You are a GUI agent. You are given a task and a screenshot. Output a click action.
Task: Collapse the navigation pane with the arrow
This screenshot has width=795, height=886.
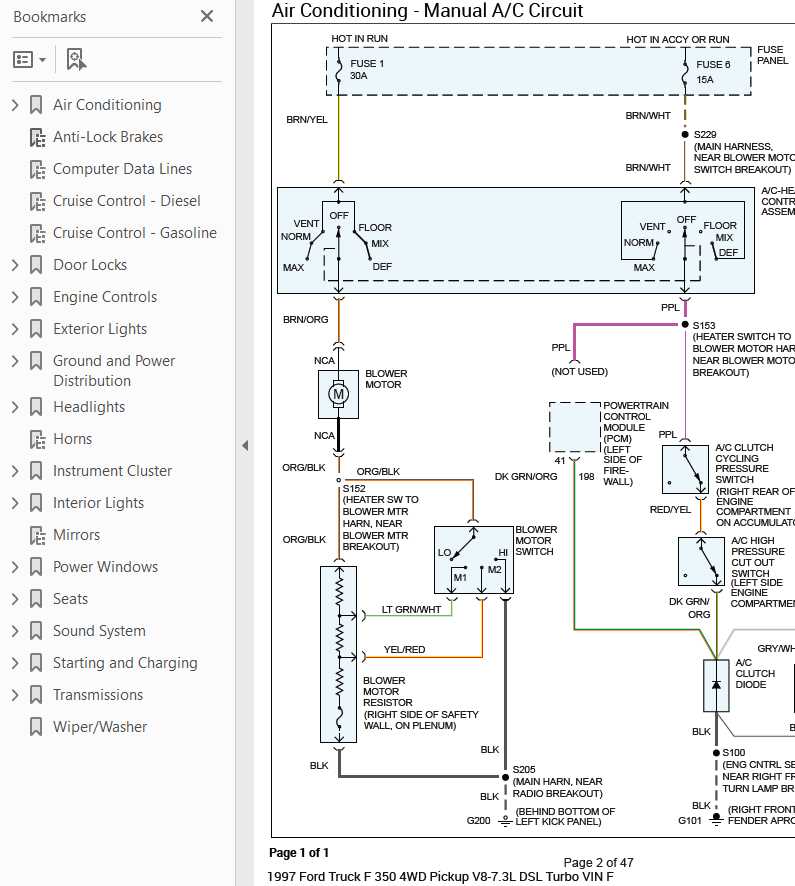click(245, 445)
